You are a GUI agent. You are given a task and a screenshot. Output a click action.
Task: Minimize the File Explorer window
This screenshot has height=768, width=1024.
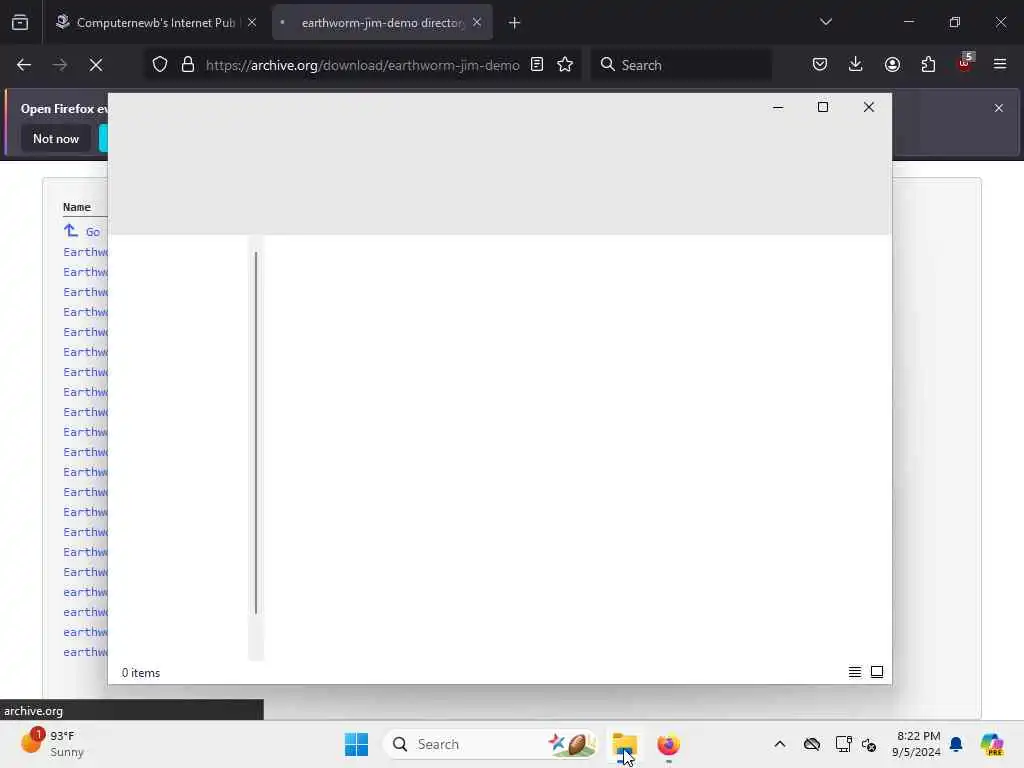coord(778,107)
